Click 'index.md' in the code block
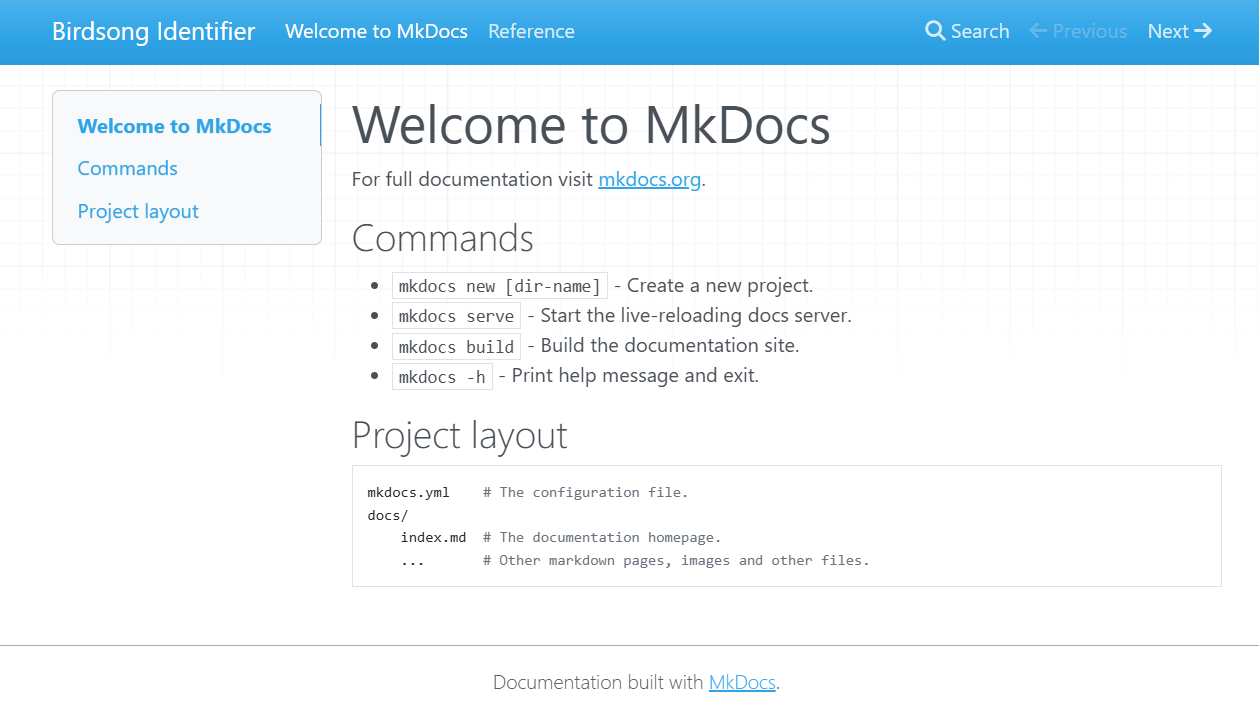Viewport: 1259px width, 723px height. pos(433,538)
